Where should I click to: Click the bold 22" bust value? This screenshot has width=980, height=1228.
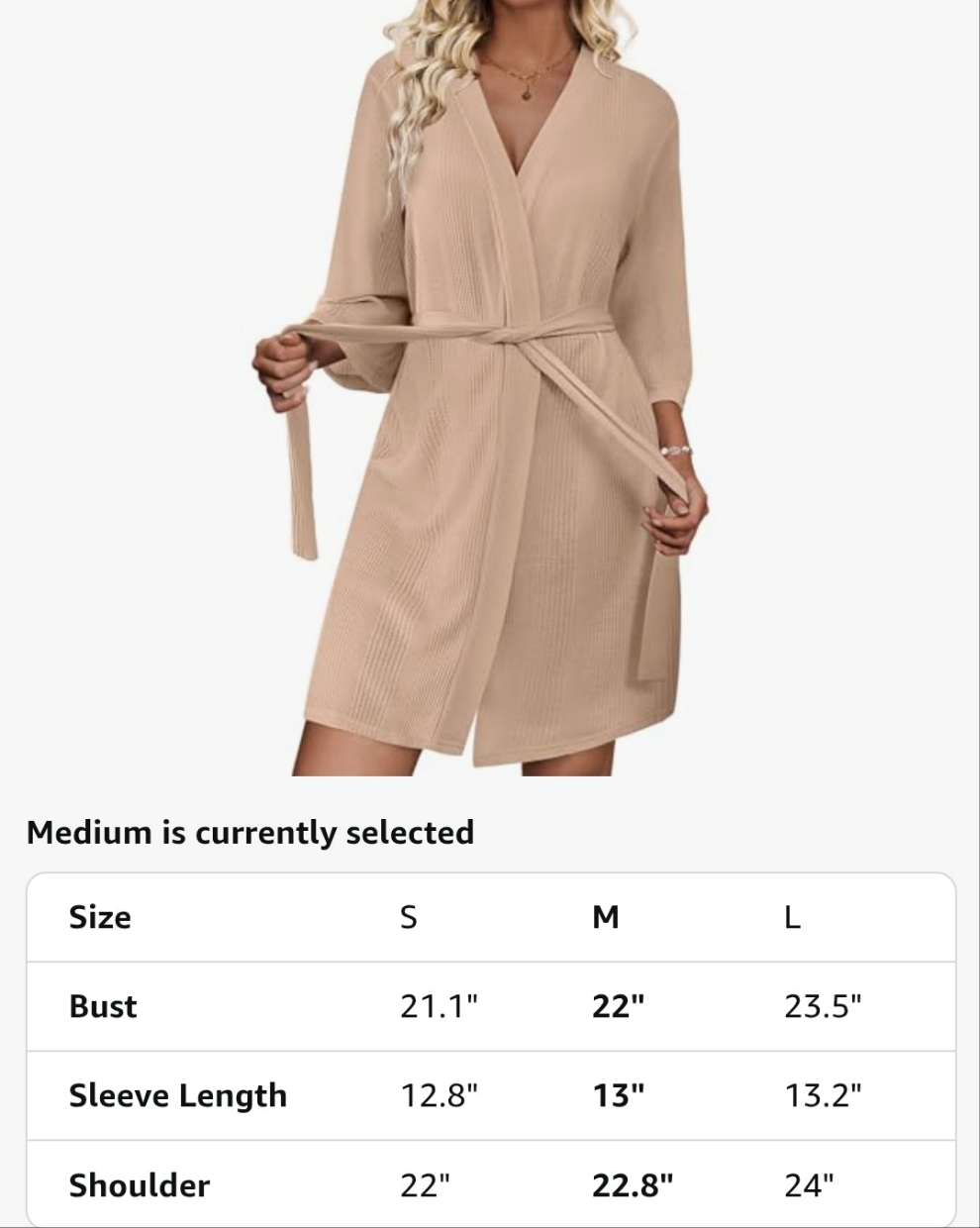[619, 1006]
